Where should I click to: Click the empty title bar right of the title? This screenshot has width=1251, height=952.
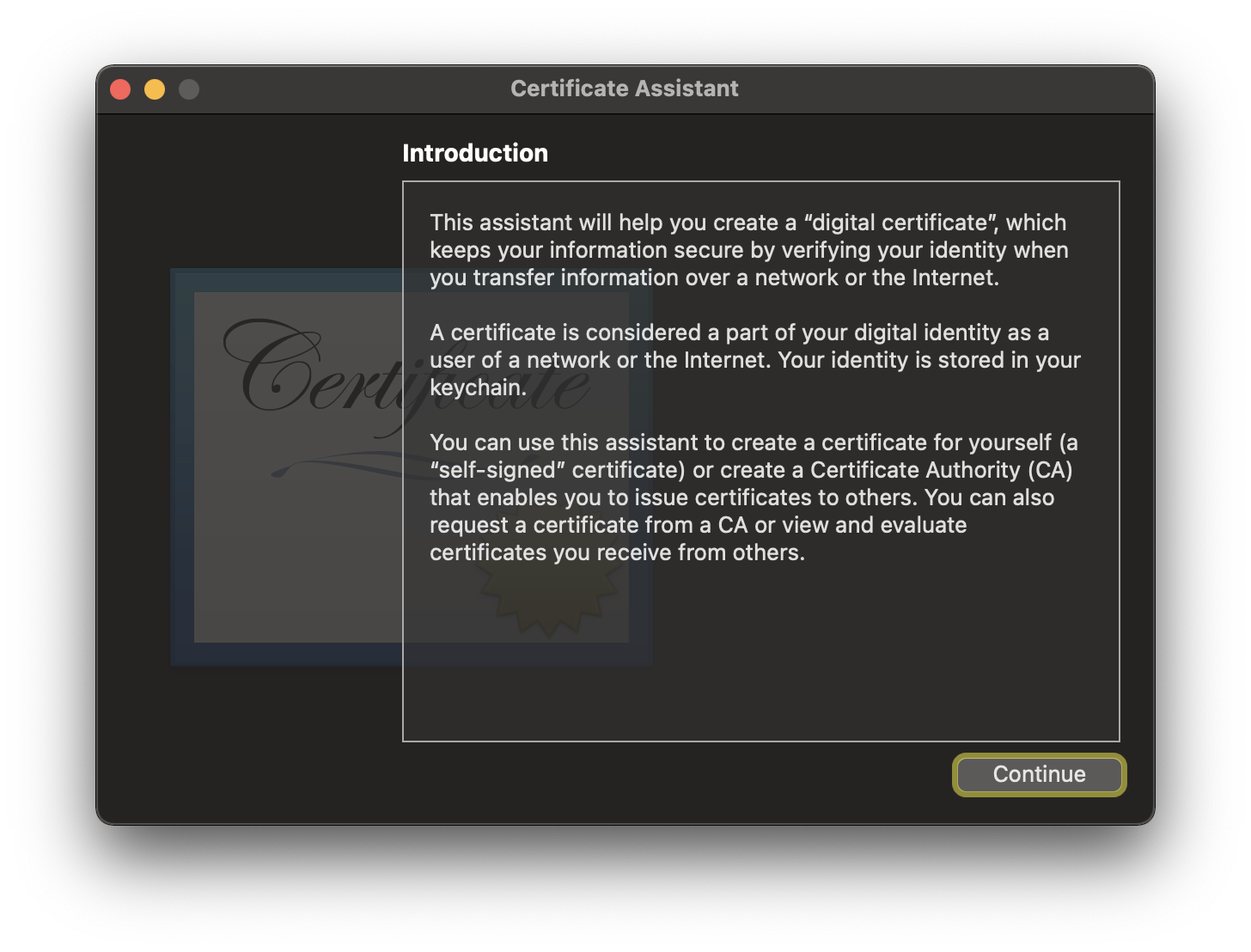coord(945,89)
